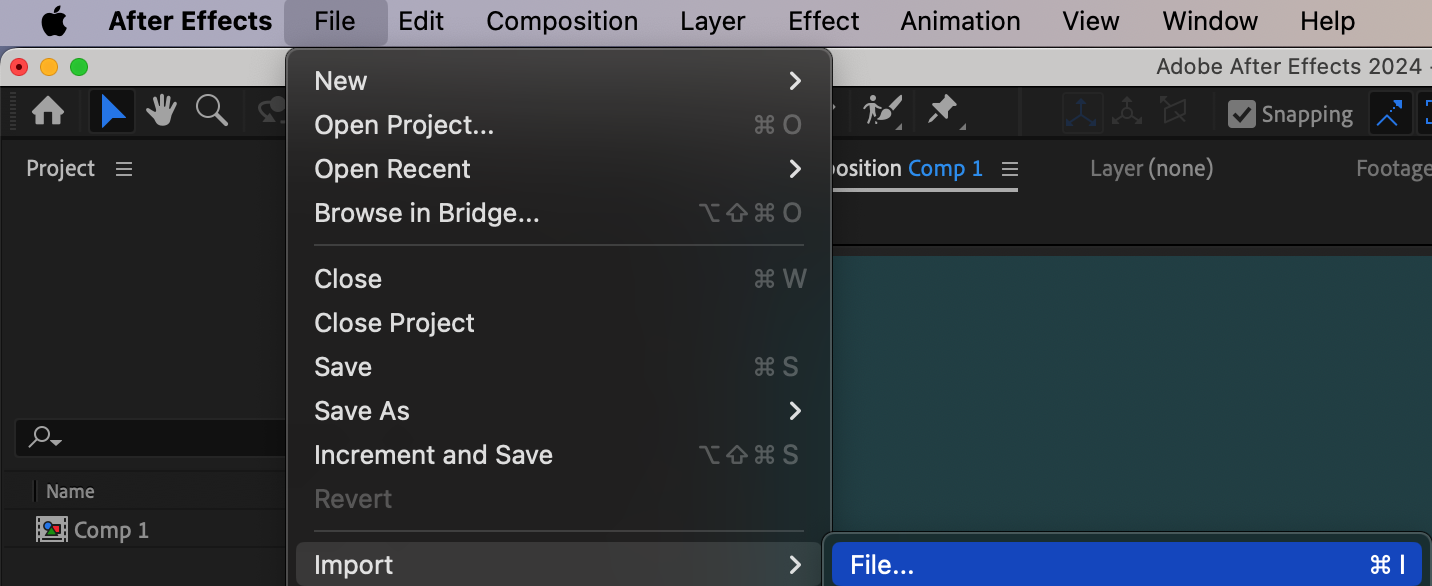Toggle the Snapping checkbox

coord(1242,114)
